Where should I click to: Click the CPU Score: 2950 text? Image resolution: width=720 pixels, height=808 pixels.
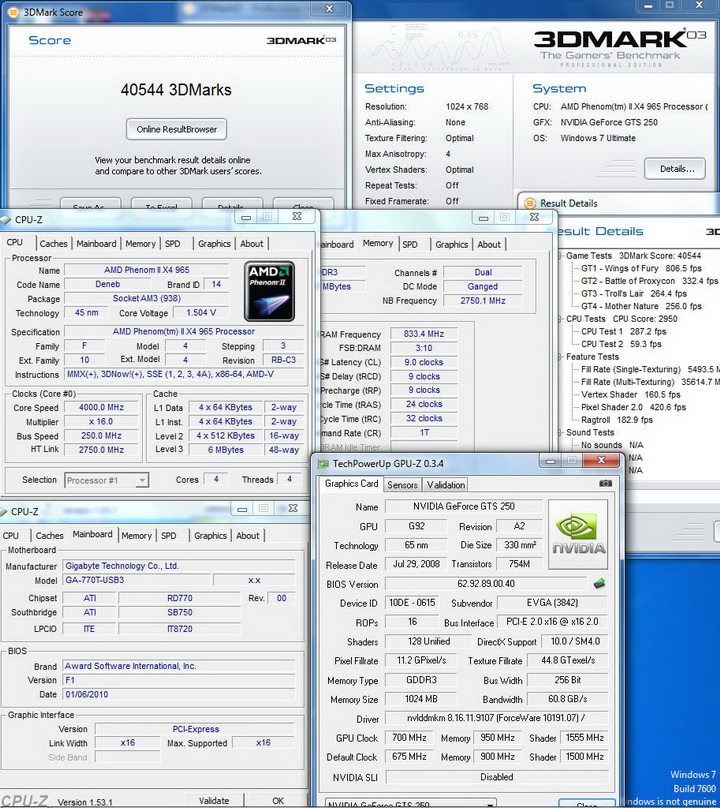(645, 319)
